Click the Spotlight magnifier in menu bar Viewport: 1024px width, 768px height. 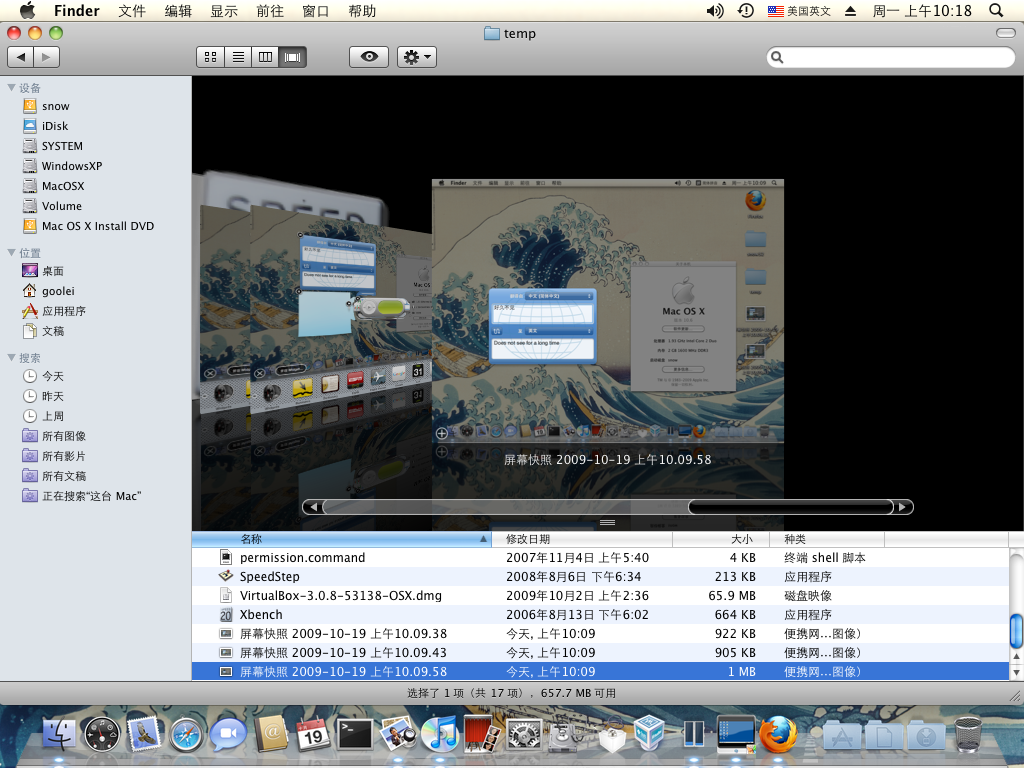[996, 10]
